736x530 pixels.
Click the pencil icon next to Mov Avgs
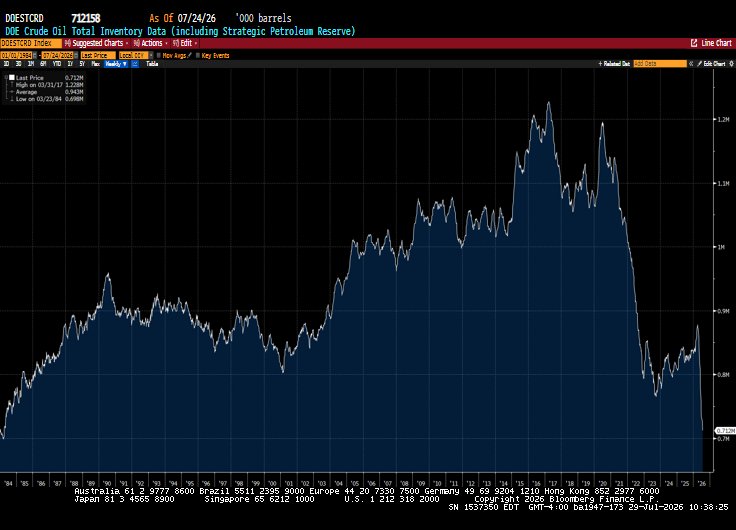coord(190,55)
